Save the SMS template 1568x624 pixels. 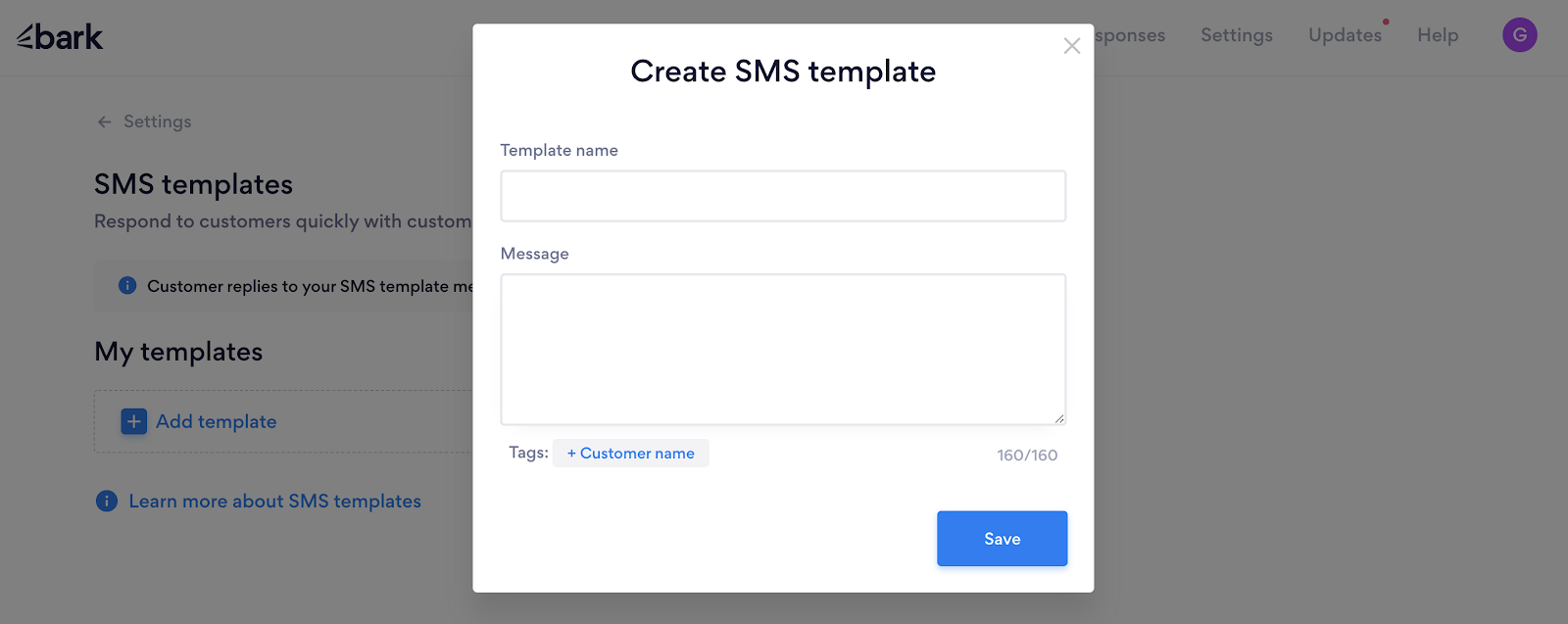click(1002, 539)
